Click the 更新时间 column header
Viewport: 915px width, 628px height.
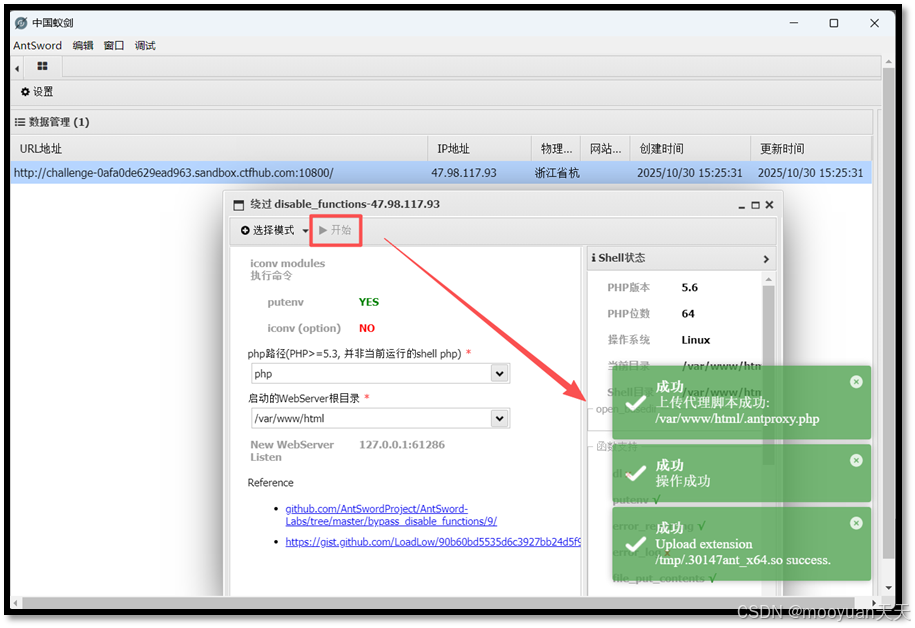pos(811,149)
